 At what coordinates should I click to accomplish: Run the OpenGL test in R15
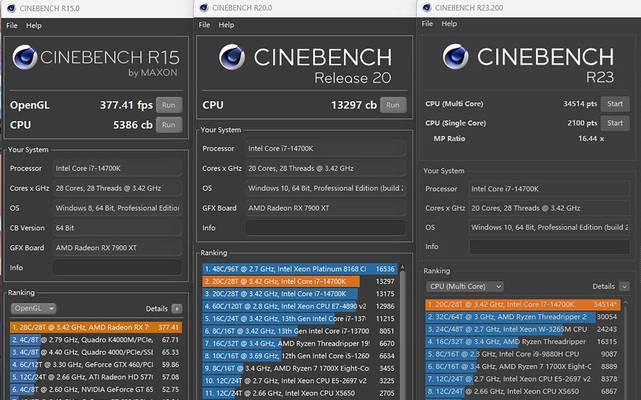coord(169,105)
